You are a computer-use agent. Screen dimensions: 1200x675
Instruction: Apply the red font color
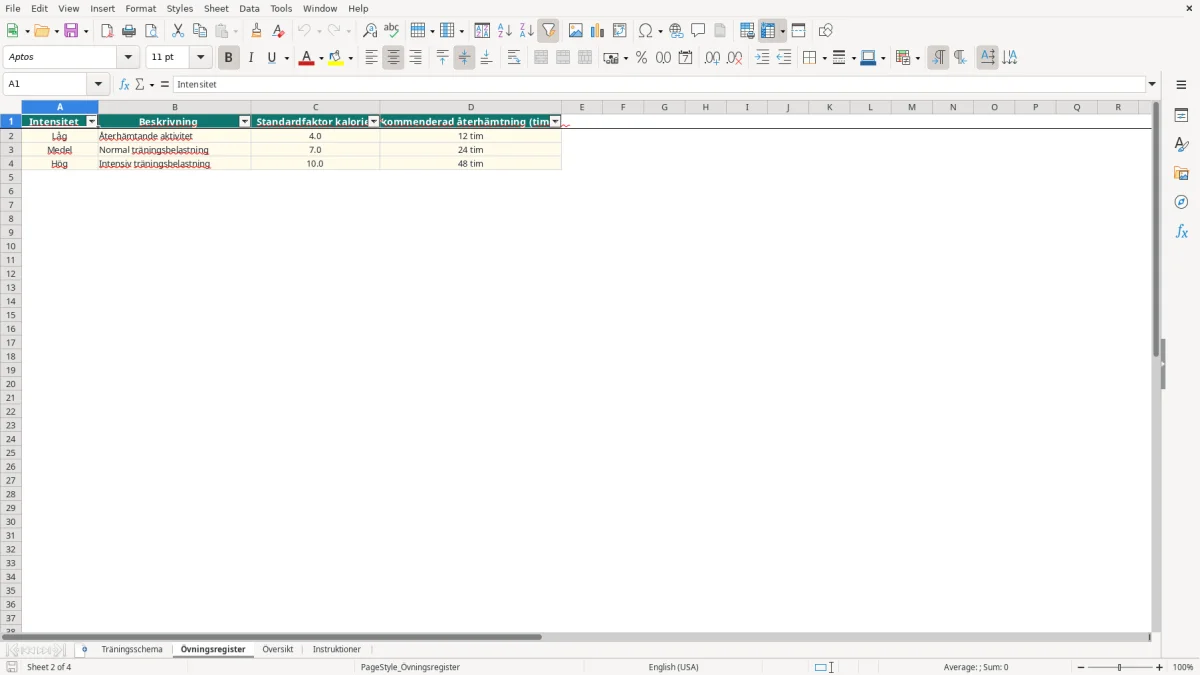(305, 58)
